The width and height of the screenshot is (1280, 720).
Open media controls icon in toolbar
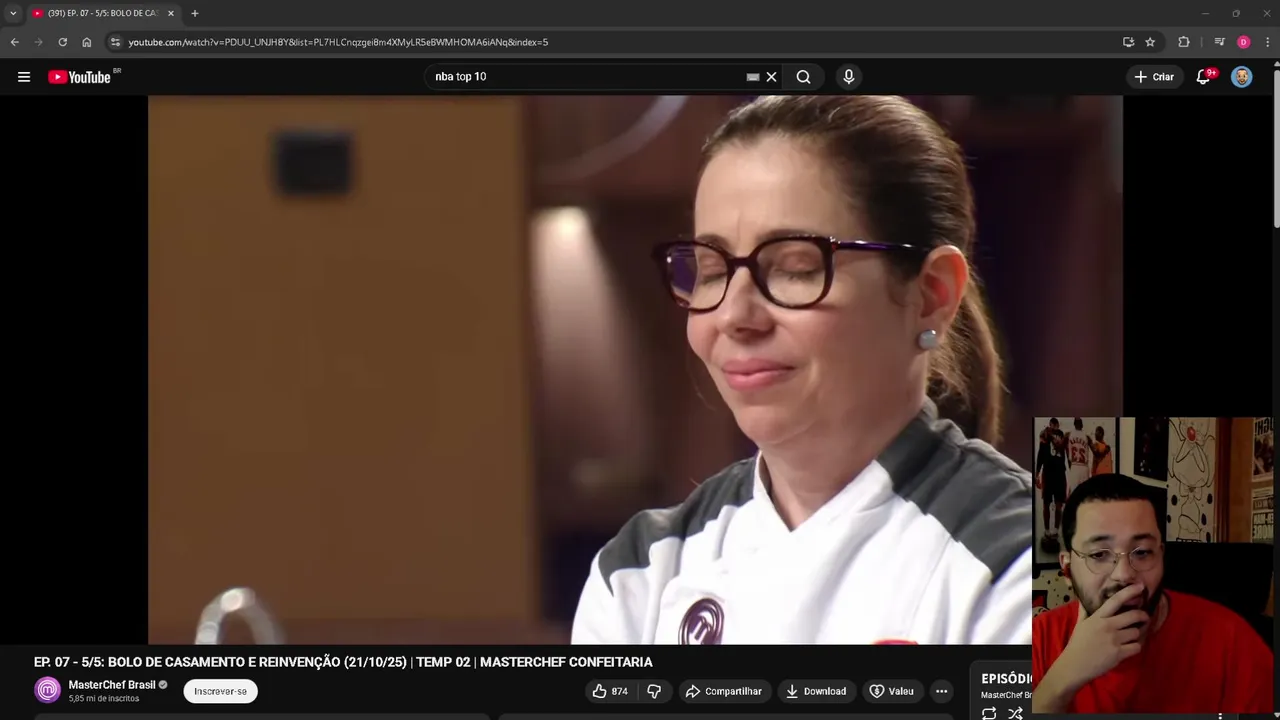tap(1219, 42)
